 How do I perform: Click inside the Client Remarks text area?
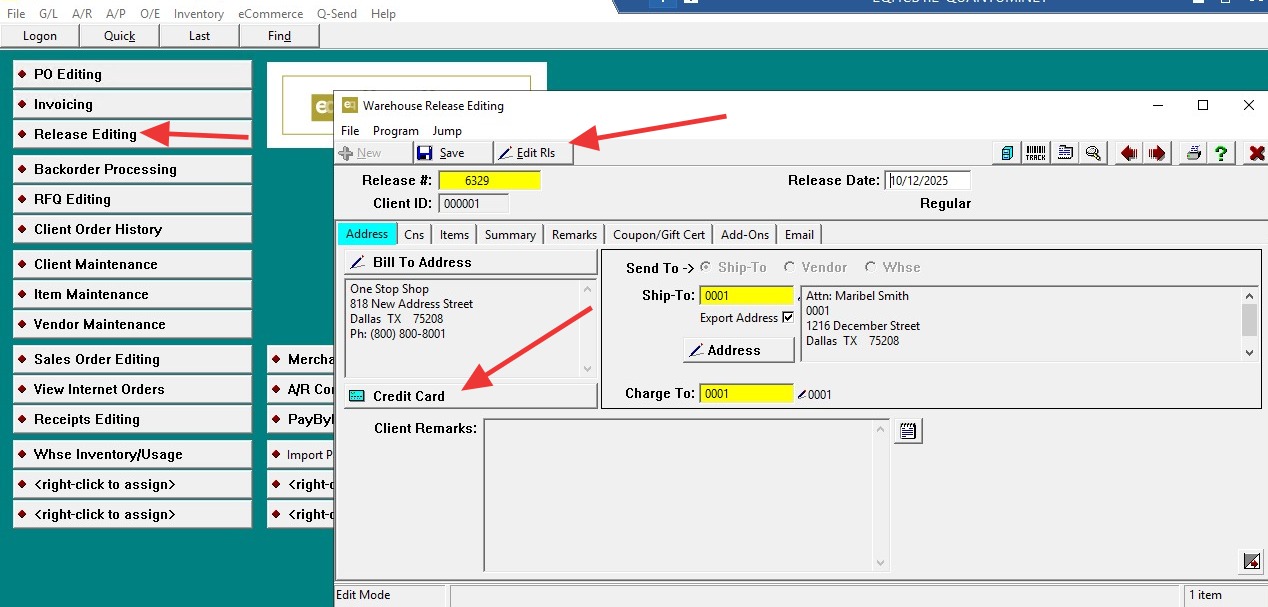(x=679, y=495)
